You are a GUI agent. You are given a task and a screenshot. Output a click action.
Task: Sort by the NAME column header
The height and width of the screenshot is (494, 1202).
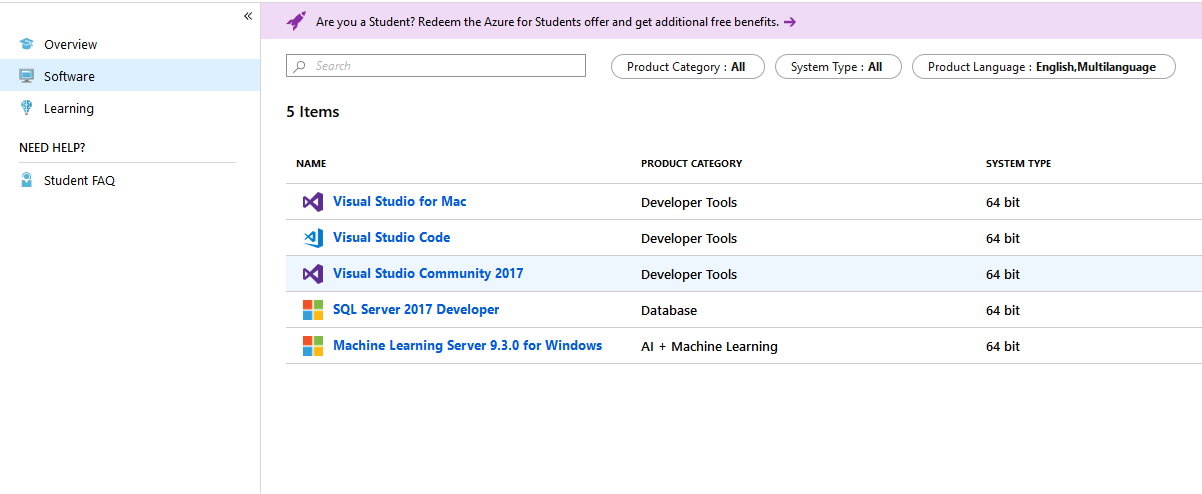coord(311,163)
